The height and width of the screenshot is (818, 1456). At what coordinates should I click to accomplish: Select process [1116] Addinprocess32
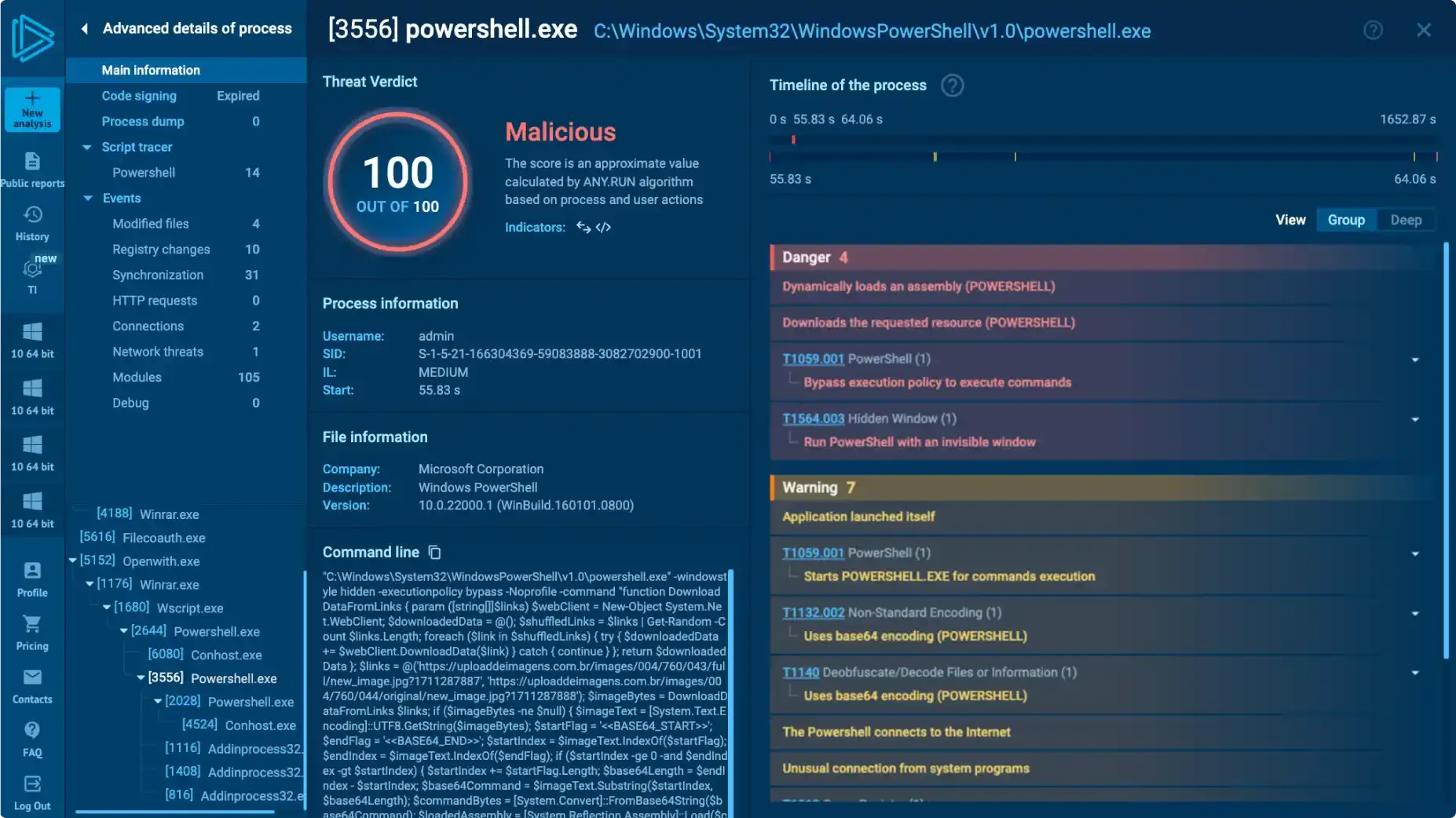click(x=233, y=749)
